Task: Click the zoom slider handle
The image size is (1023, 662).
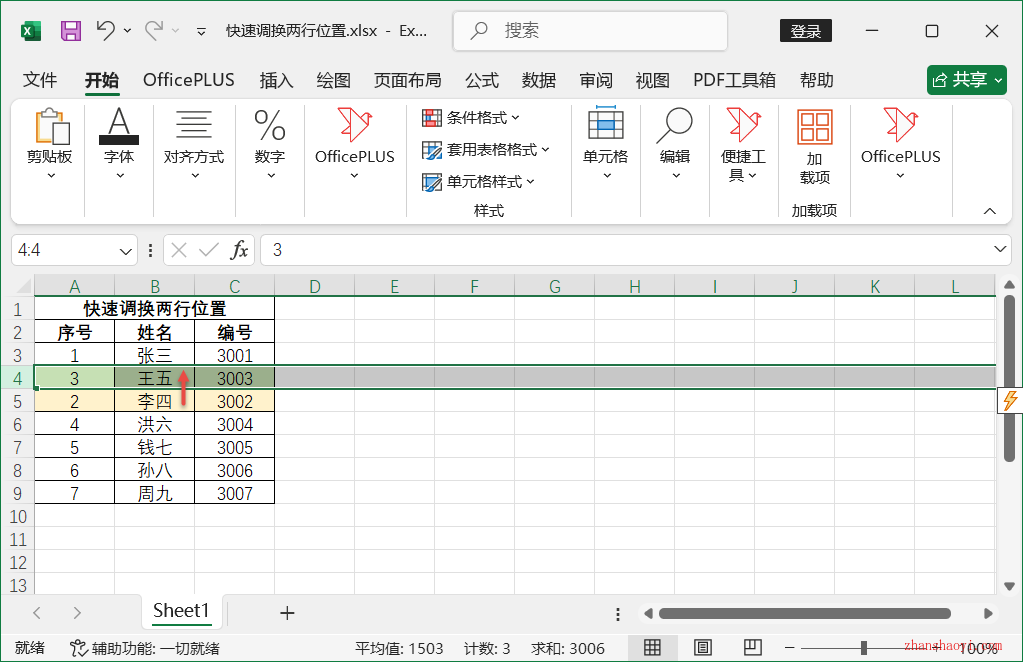Action: pyautogui.click(x=864, y=648)
